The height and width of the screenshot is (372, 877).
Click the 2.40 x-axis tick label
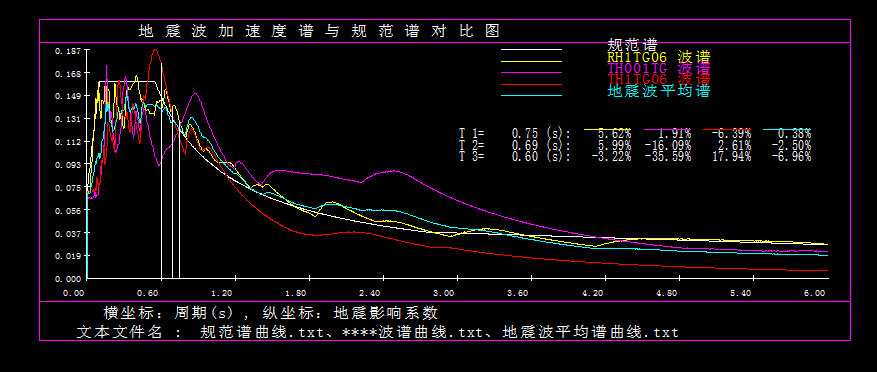point(369,293)
